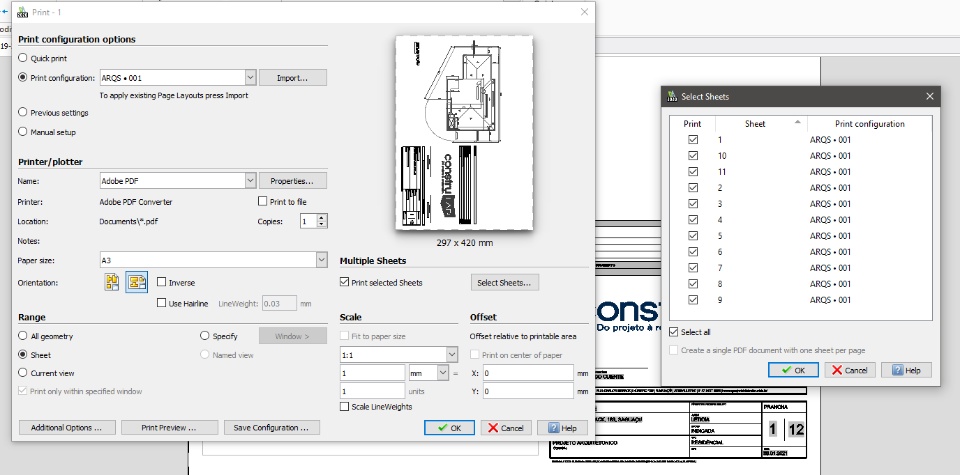
Task: Uncheck print box for sheet 2
Action: point(692,187)
